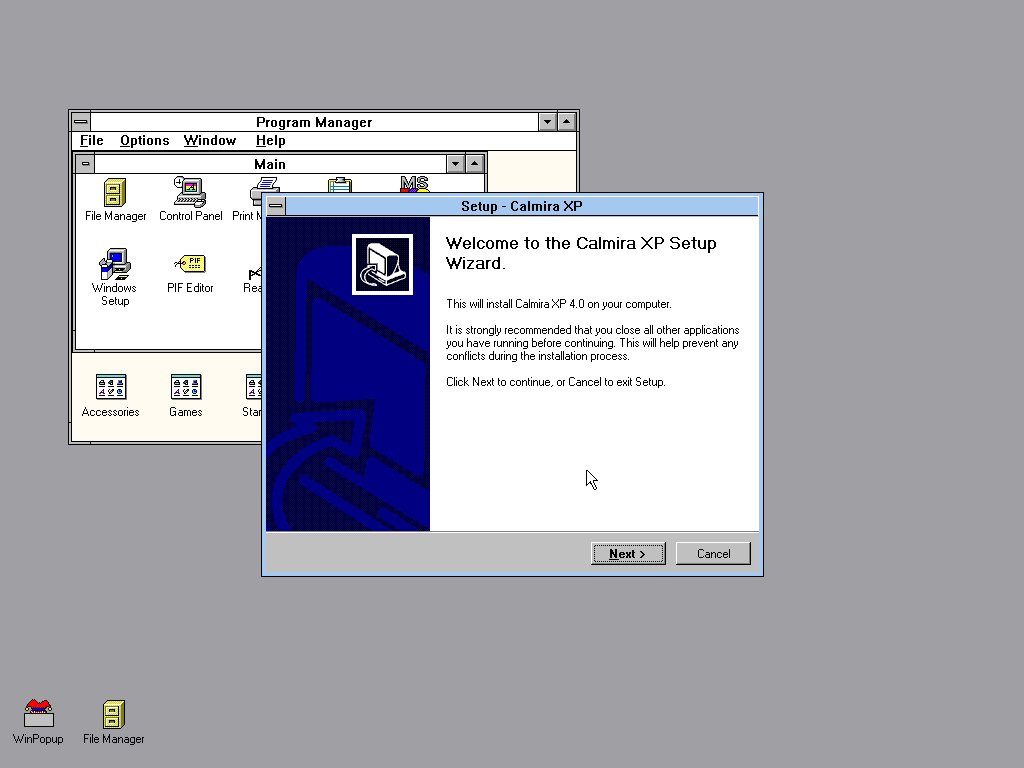Cancel the Calmira XP setup wizard
Image resolution: width=1024 pixels, height=768 pixels.
tap(713, 554)
